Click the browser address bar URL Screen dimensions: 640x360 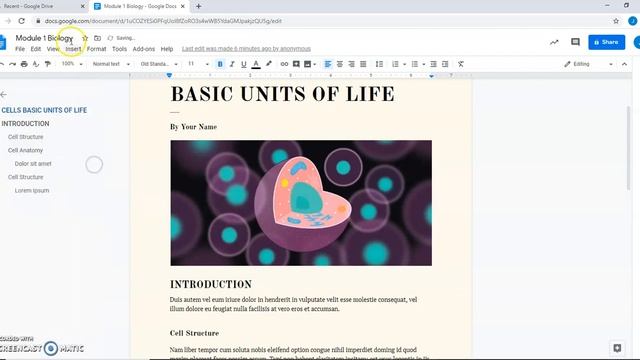[x=163, y=21]
